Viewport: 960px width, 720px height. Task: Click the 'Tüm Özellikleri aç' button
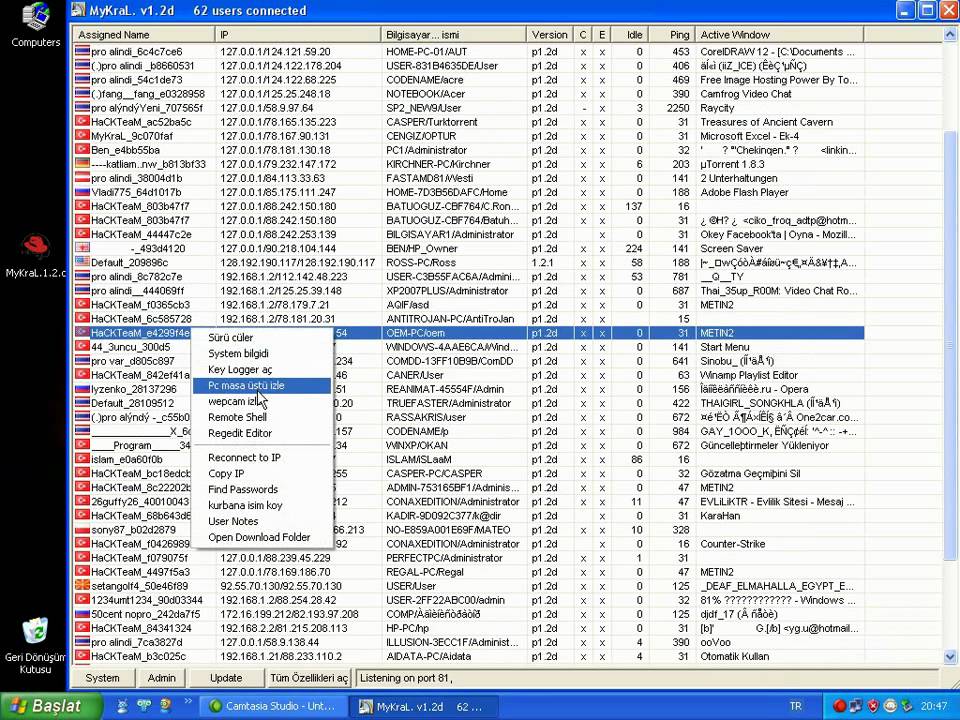coord(309,678)
